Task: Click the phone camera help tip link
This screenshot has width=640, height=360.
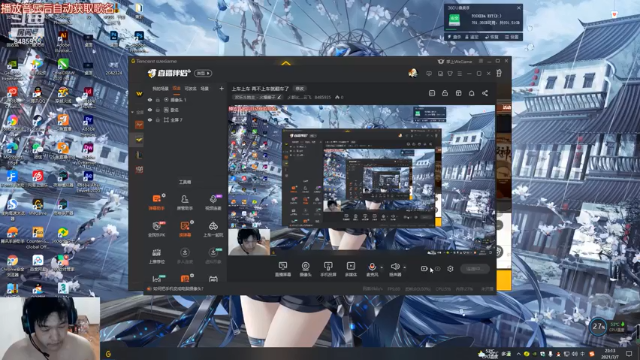Action: [176, 289]
